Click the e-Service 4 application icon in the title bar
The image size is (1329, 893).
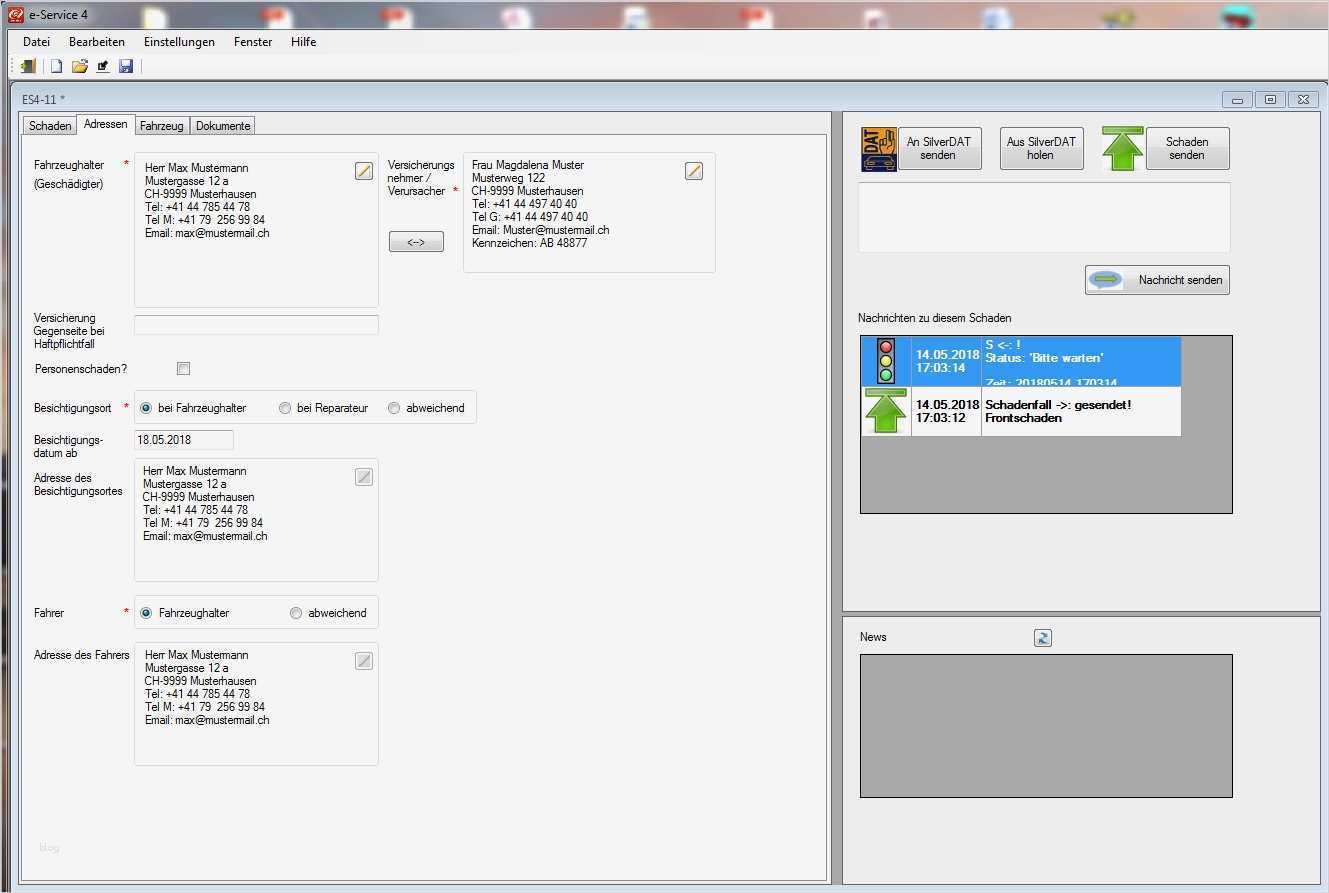[15, 15]
